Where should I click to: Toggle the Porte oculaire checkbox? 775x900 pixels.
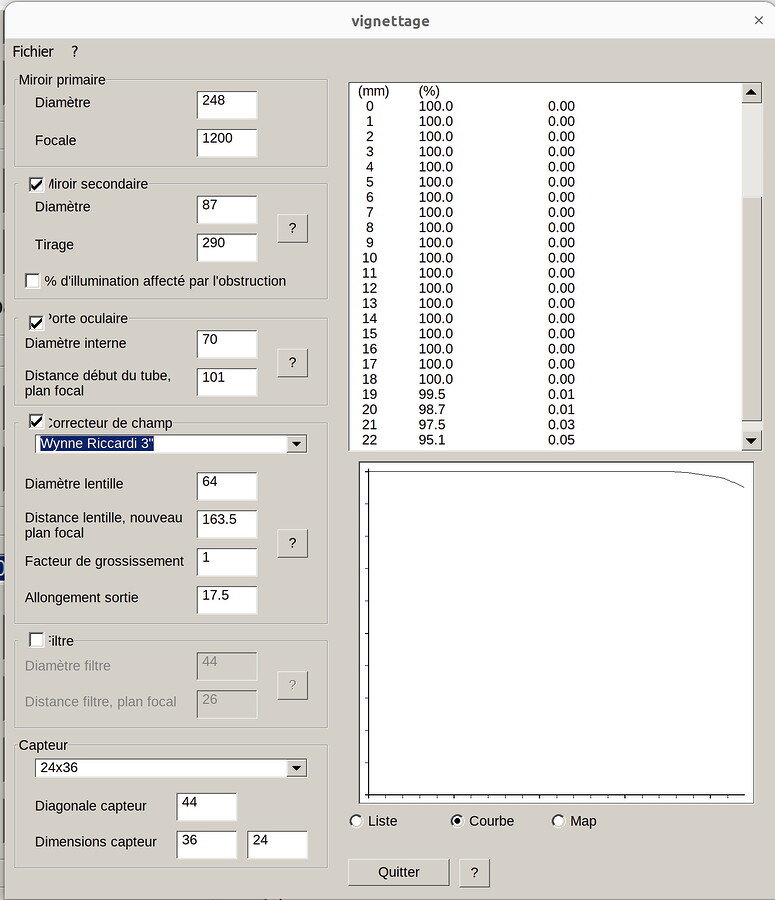point(36,323)
